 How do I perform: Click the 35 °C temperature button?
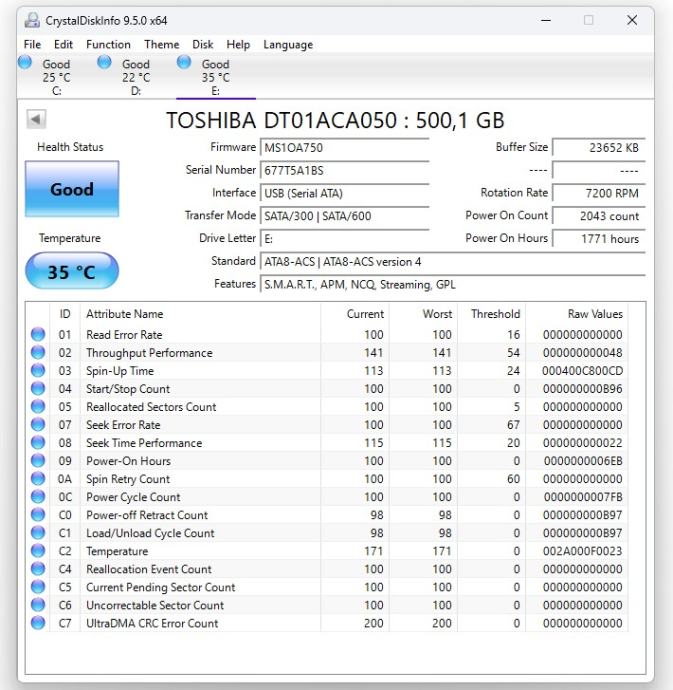pos(72,271)
